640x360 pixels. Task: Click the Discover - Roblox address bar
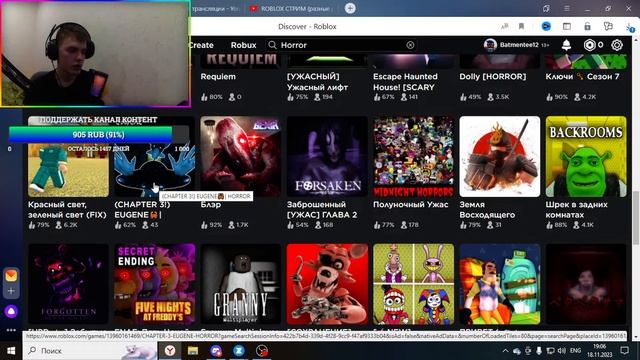coord(307,27)
